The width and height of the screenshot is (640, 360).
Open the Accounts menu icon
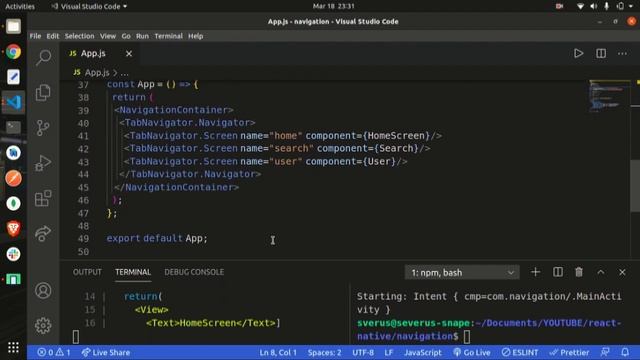pyautogui.click(x=43, y=291)
